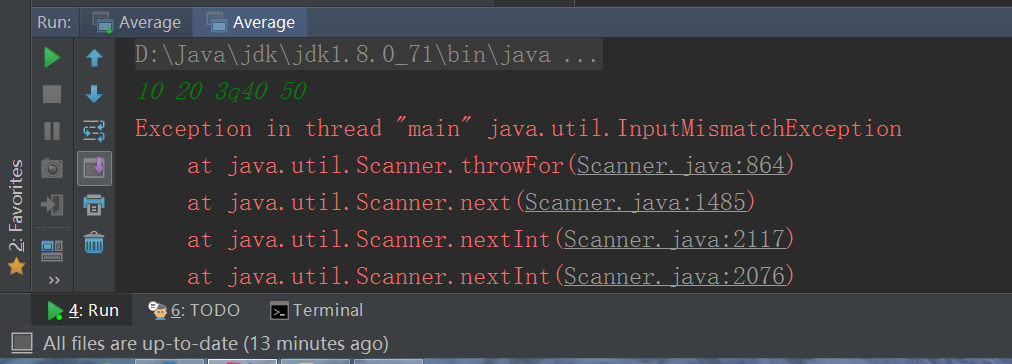Open Scanner.java:2076 link in stack trace
This screenshot has width=1012, height=364.
[674, 277]
